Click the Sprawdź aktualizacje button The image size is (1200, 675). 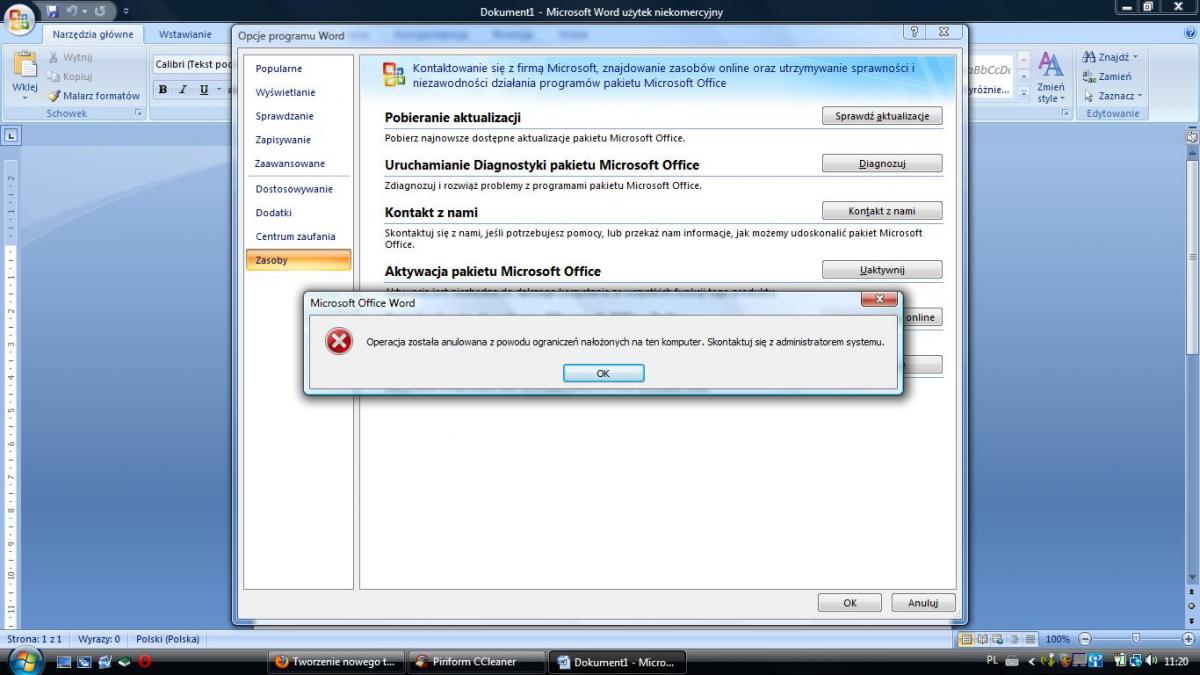coord(882,116)
